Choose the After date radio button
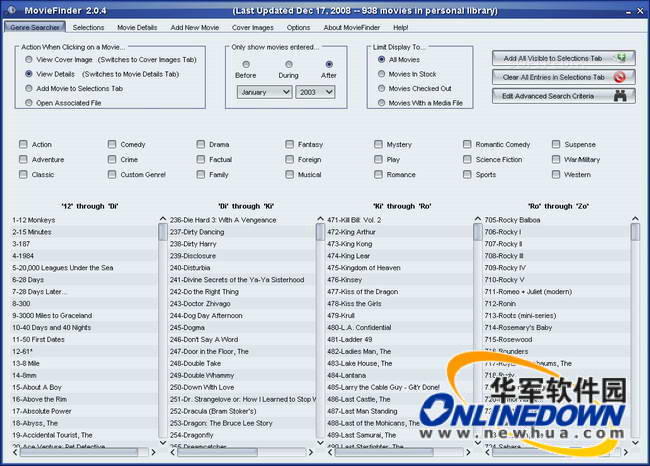The image size is (650, 466). [x=329, y=64]
